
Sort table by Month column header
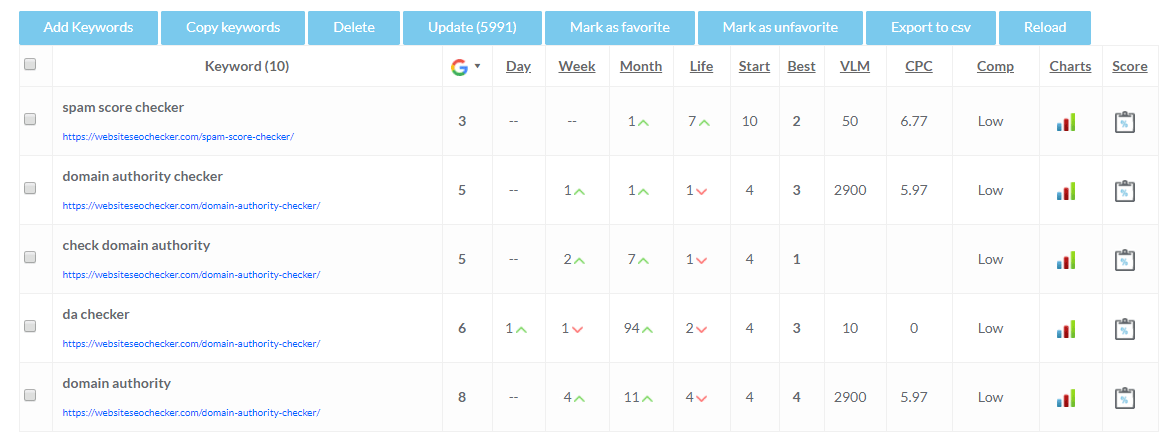(x=641, y=67)
